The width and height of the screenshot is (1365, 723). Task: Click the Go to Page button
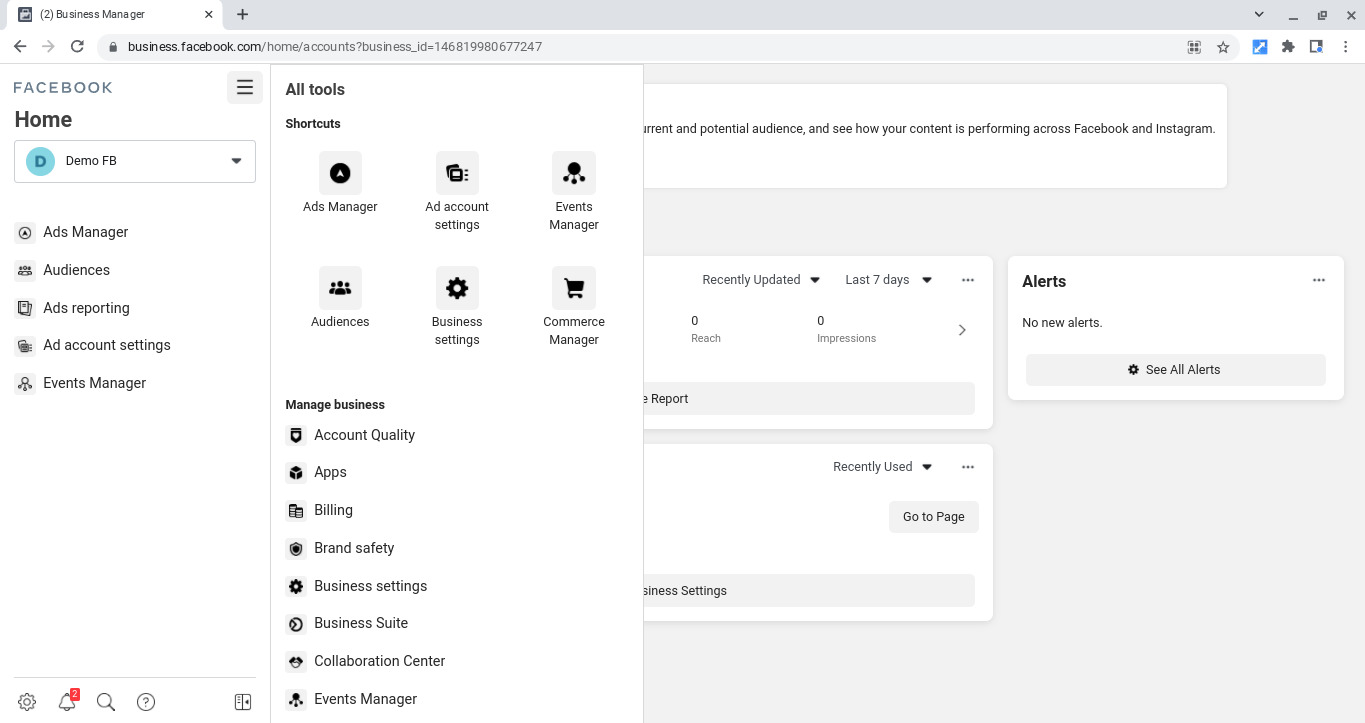coord(933,517)
